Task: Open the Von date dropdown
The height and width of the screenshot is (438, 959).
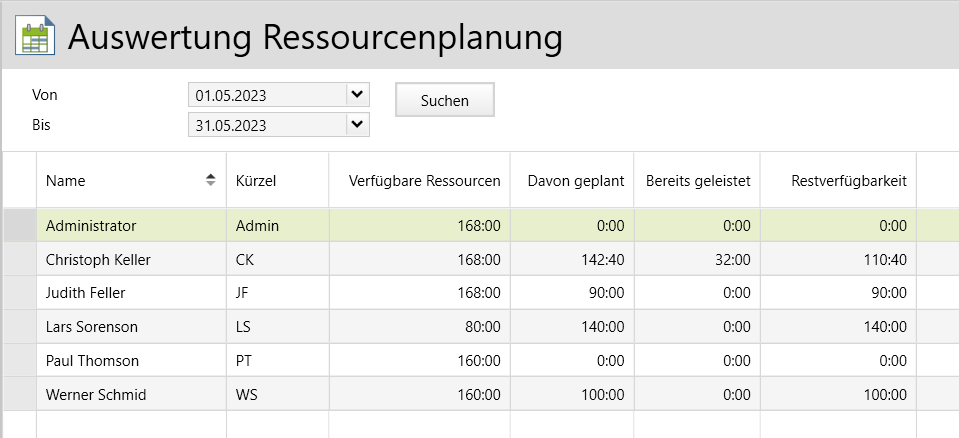Action: 358,95
